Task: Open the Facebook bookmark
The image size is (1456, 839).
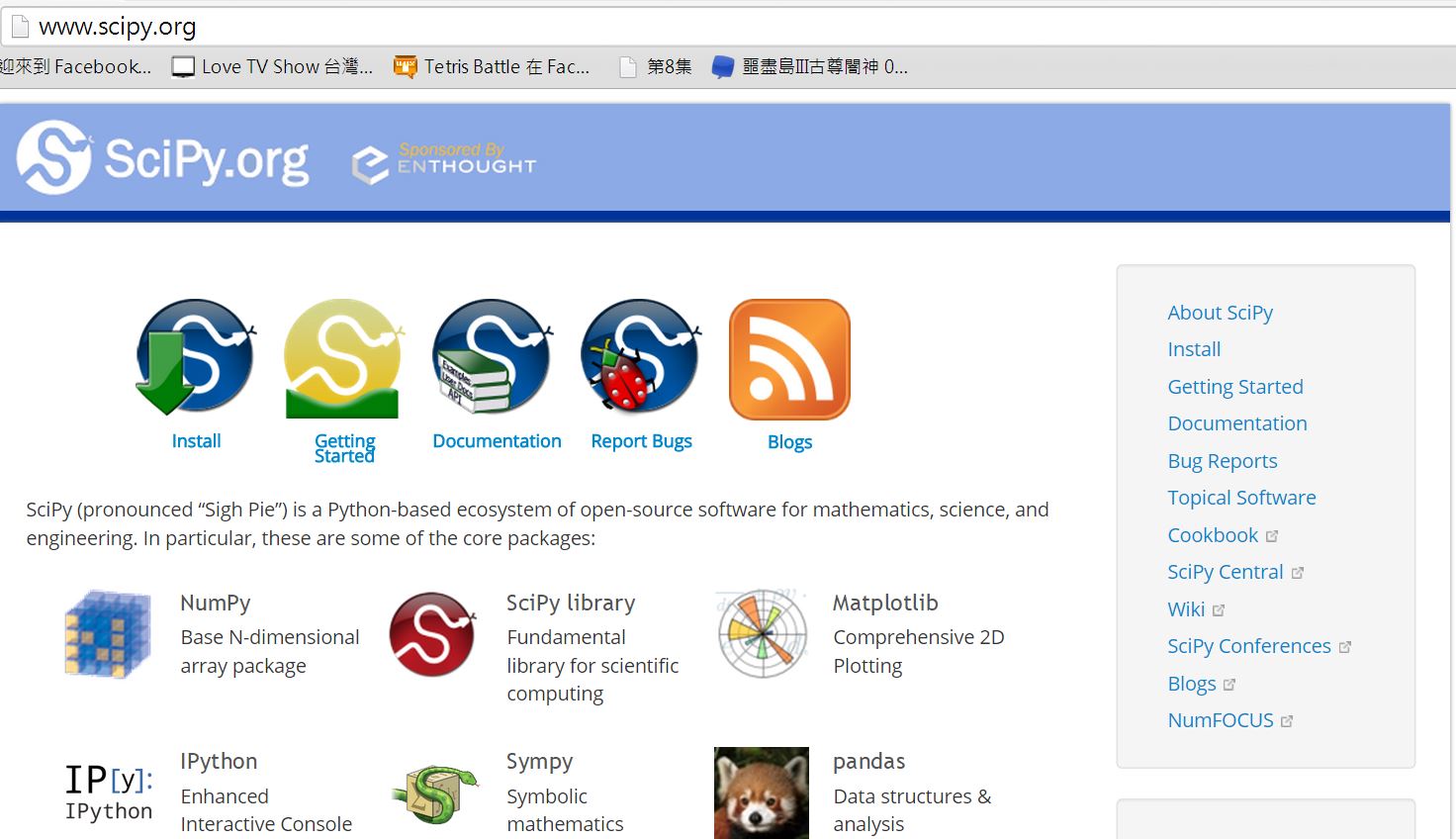Action: pos(75,66)
